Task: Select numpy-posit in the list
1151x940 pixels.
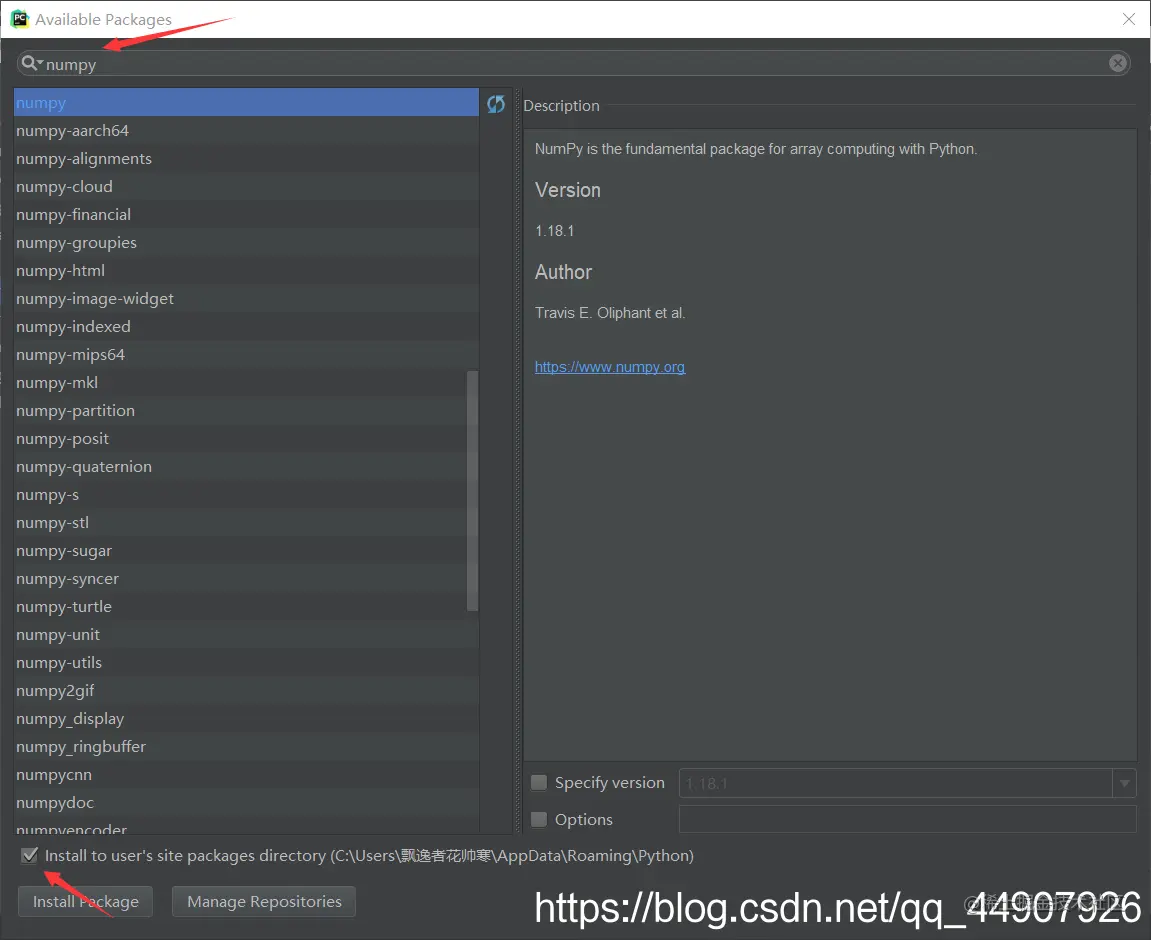Action: point(246,438)
